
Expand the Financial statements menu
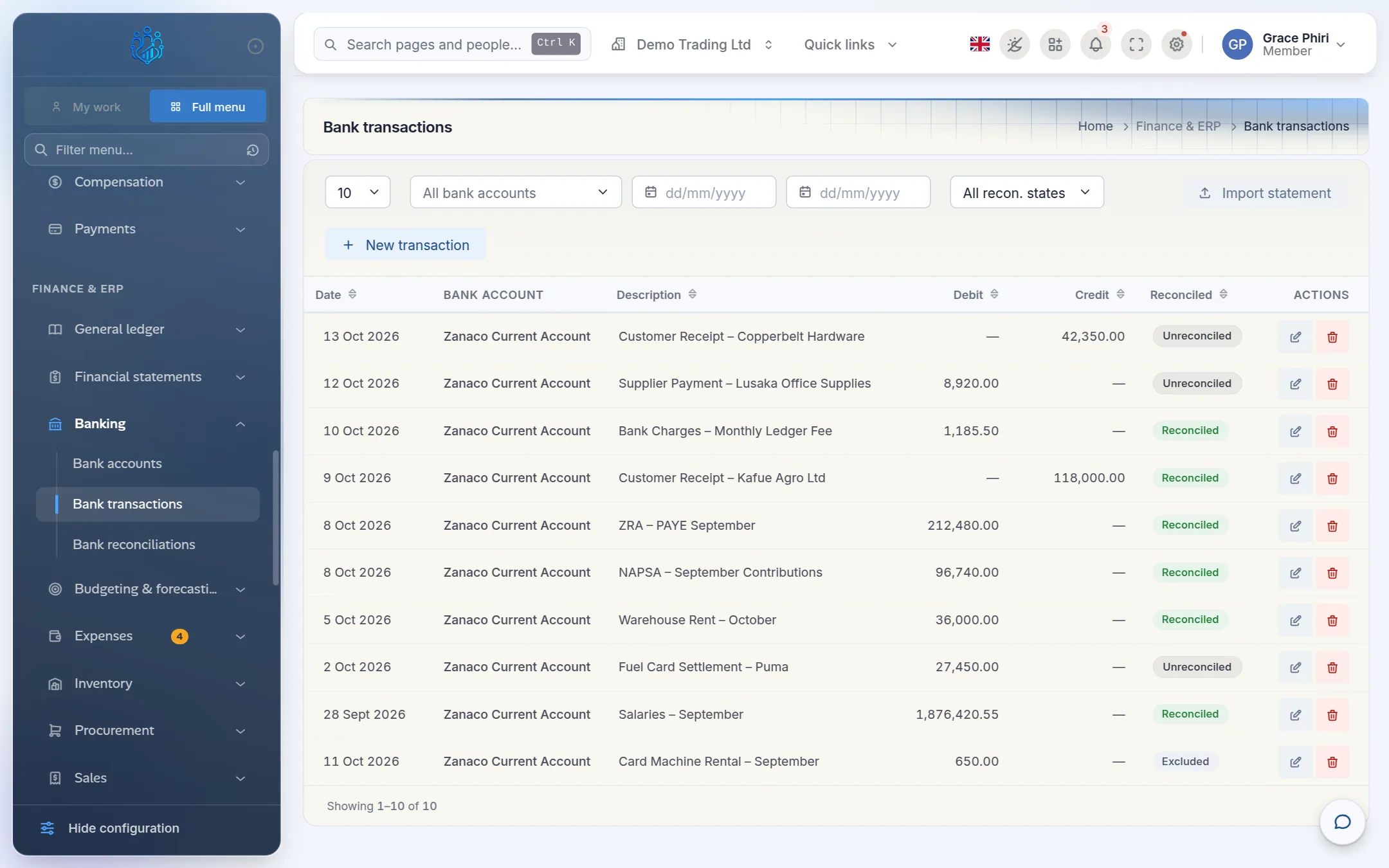(147, 377)
